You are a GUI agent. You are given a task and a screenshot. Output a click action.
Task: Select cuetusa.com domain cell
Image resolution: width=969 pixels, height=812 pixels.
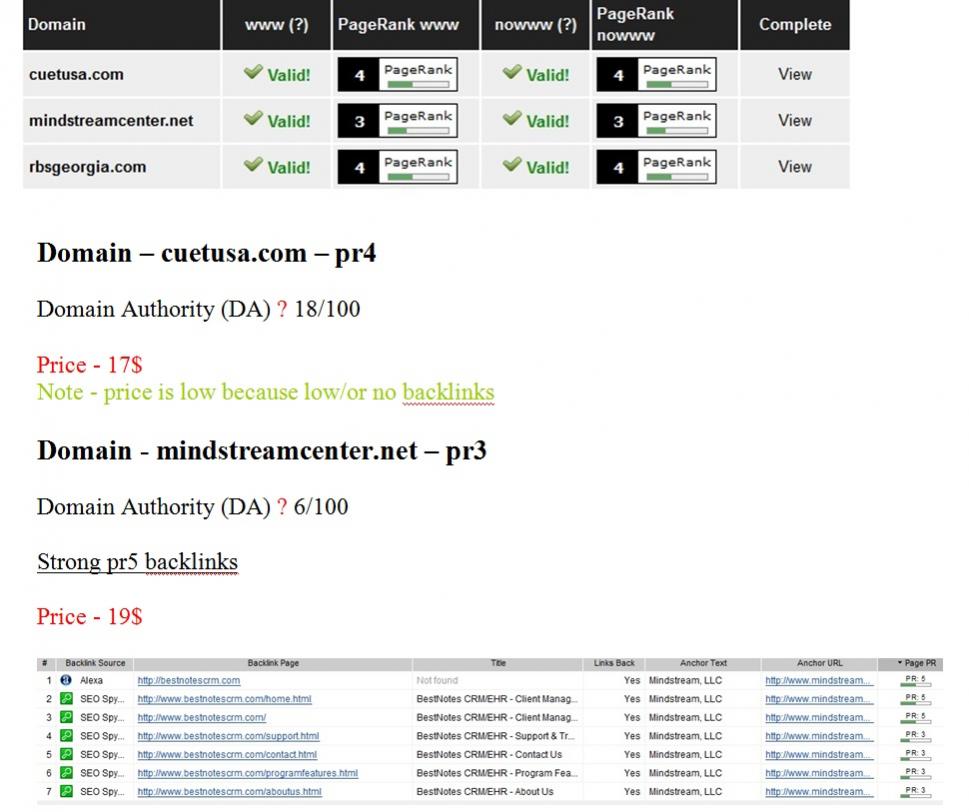pyautogui.click(x=121, y=74)
